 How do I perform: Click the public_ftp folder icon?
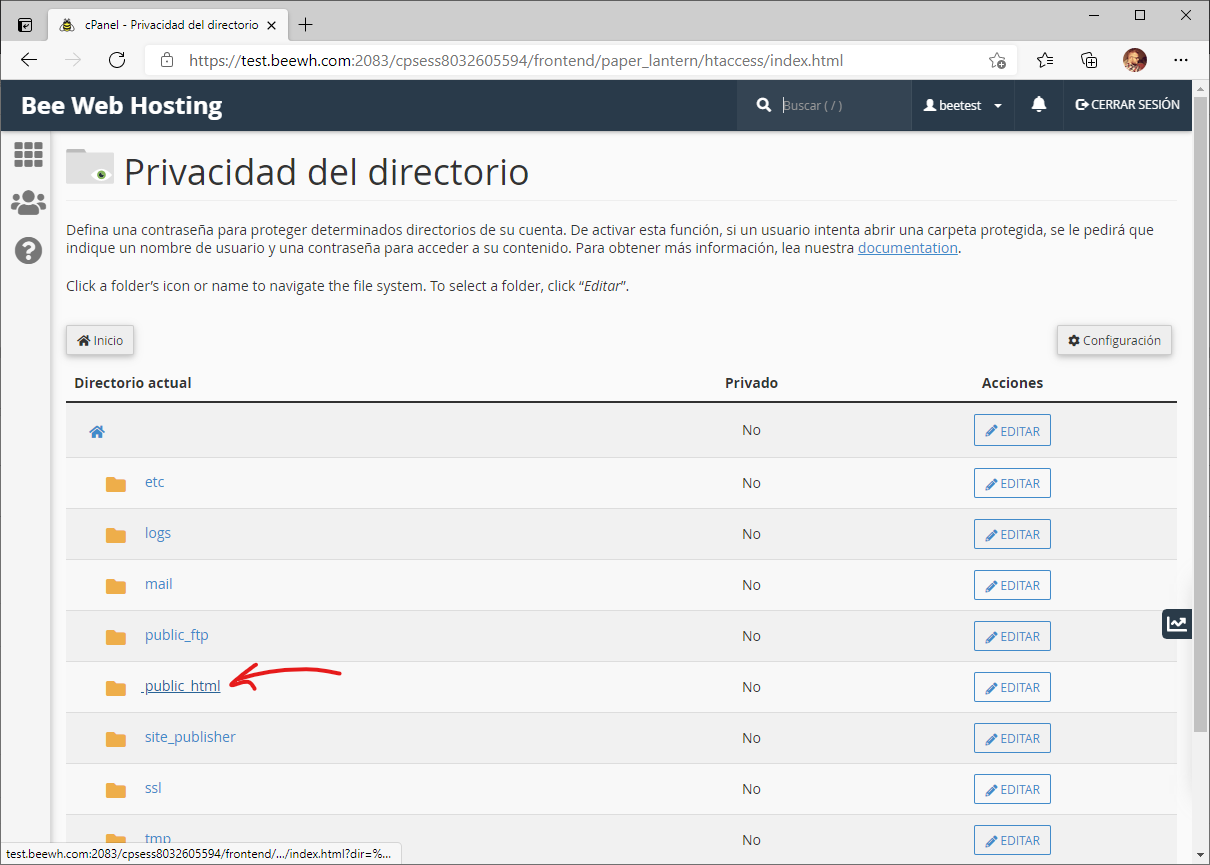(x=116, y=637)
